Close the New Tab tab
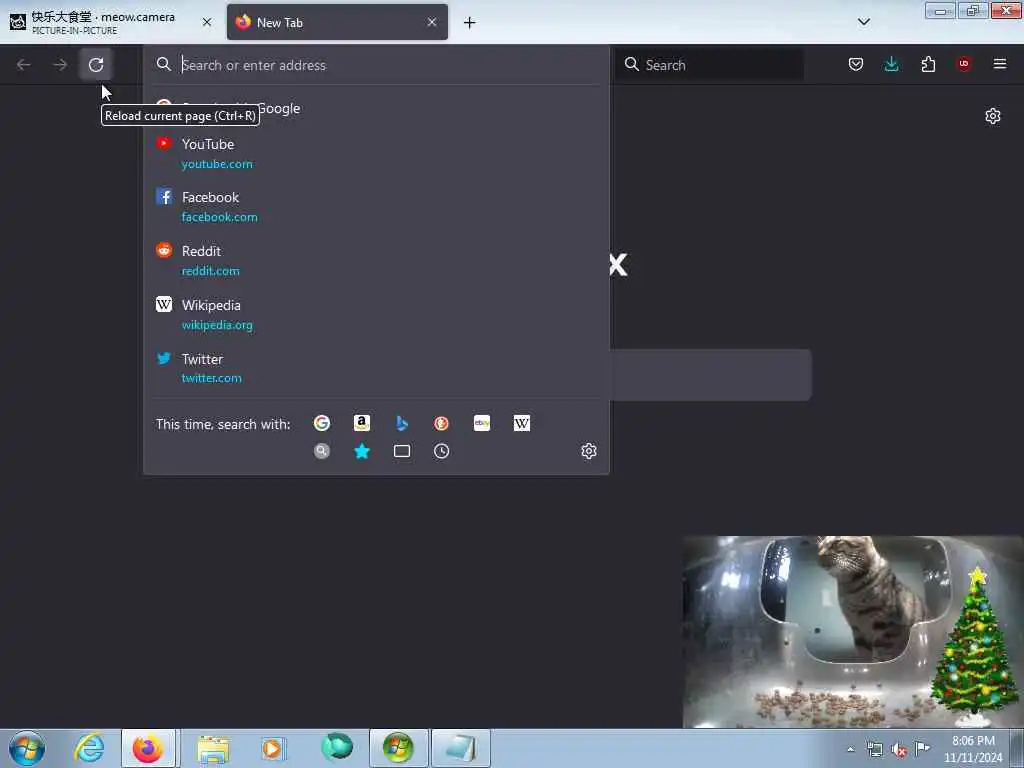The height and width of the screenshot is (768, 1024). (432, 22)
